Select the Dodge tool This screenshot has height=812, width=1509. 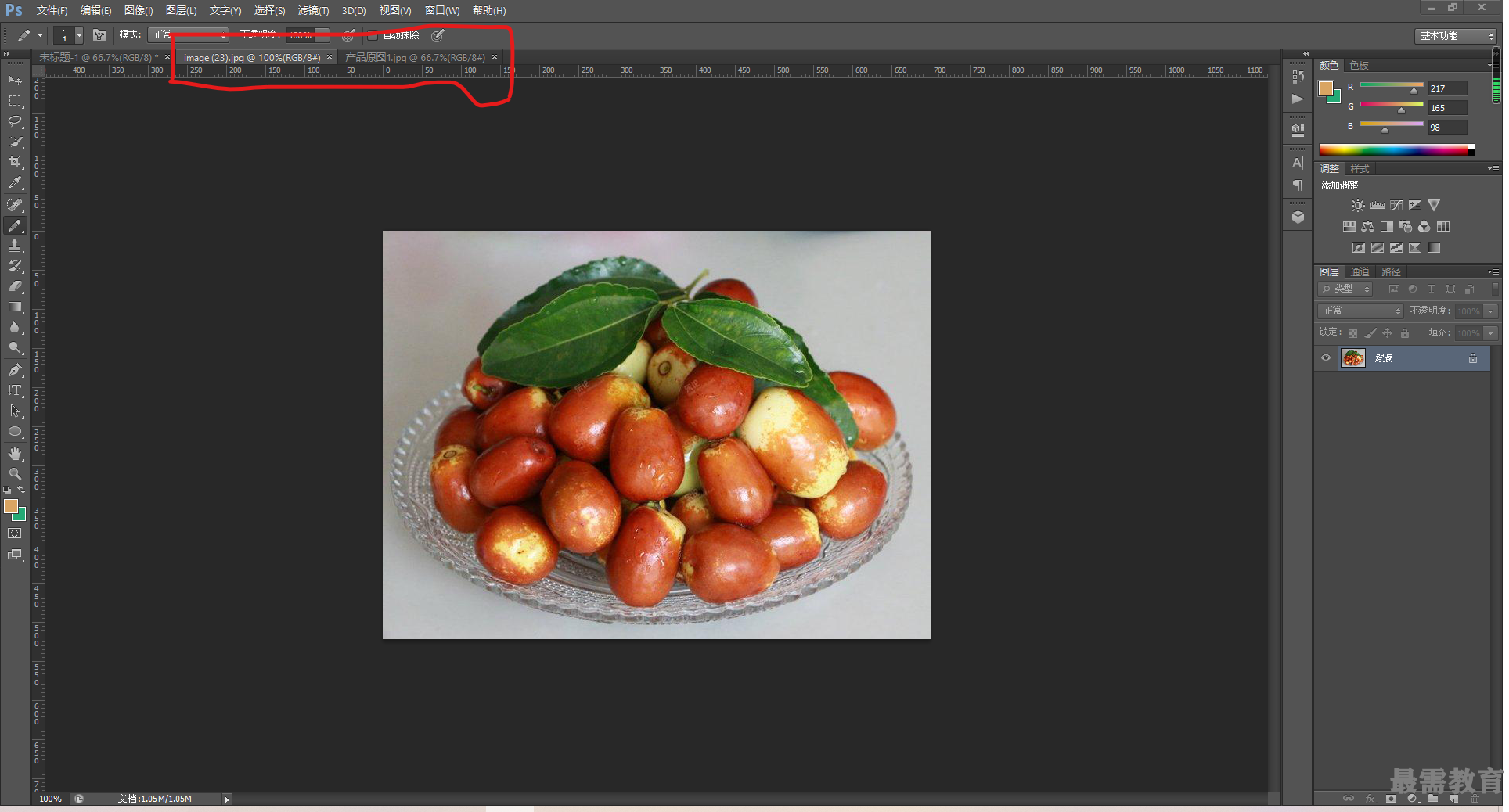tap(15, 347)
